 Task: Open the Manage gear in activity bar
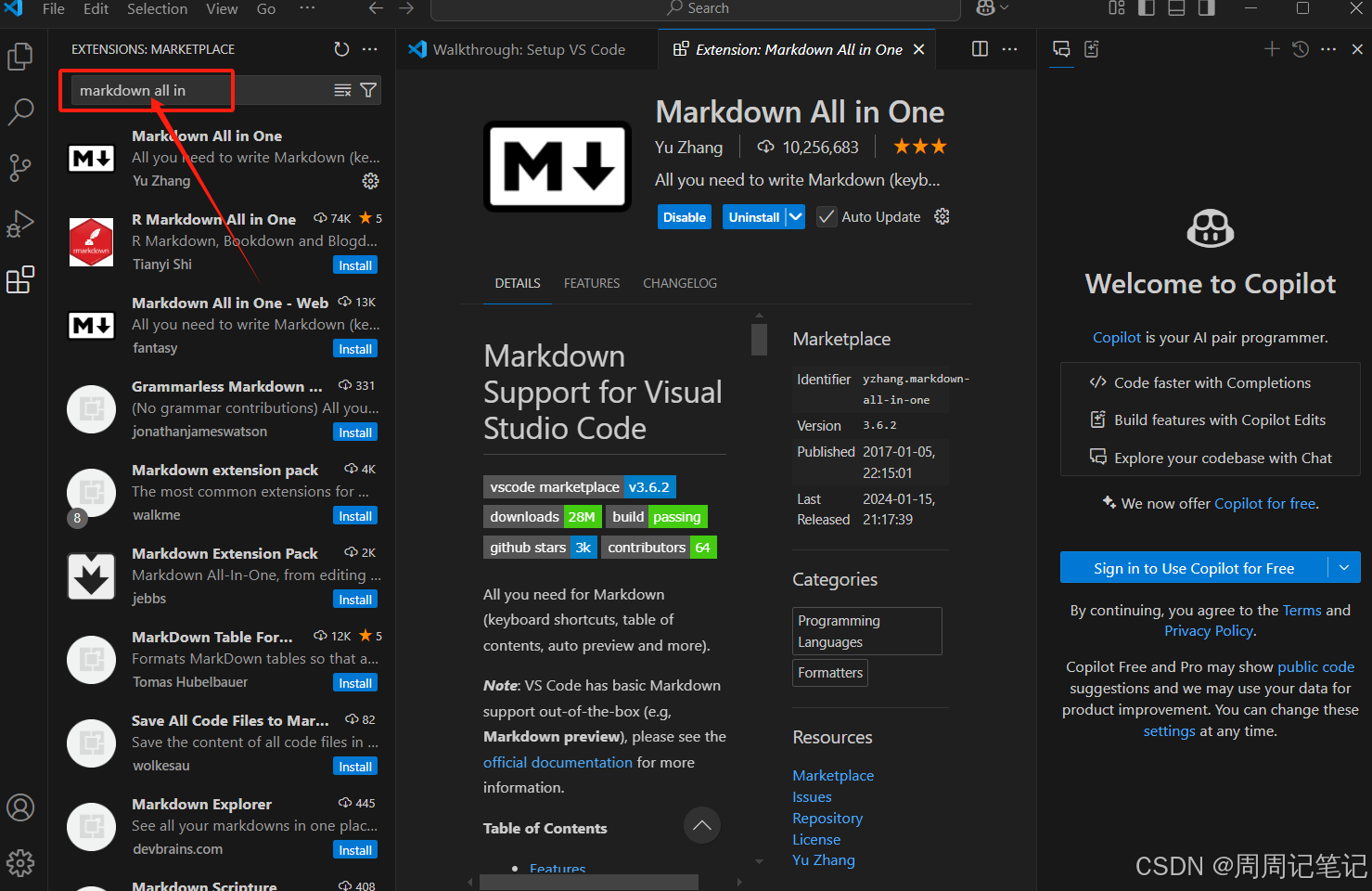[20, 863]
